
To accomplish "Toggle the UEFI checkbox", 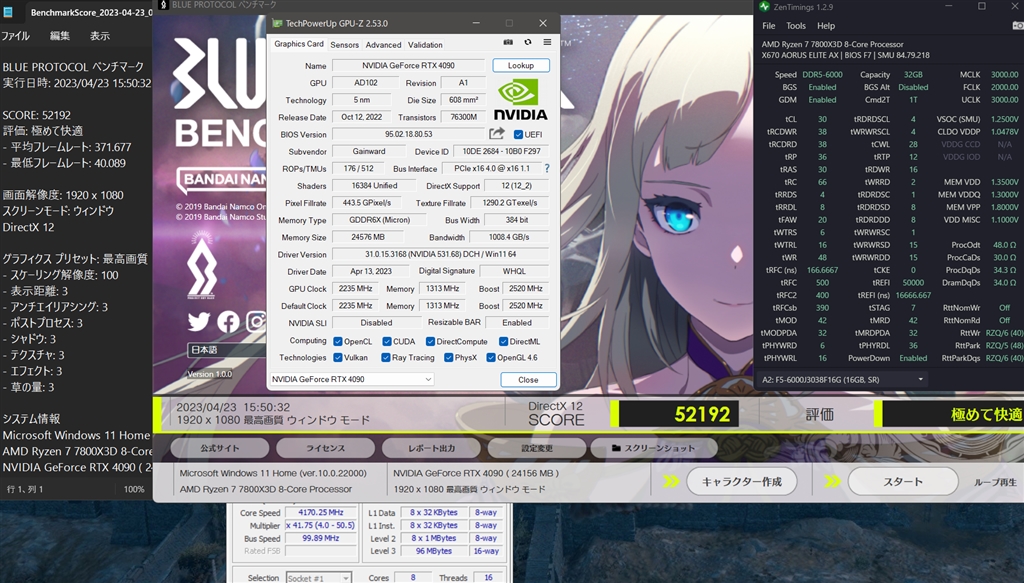I will tap(518, 134).
